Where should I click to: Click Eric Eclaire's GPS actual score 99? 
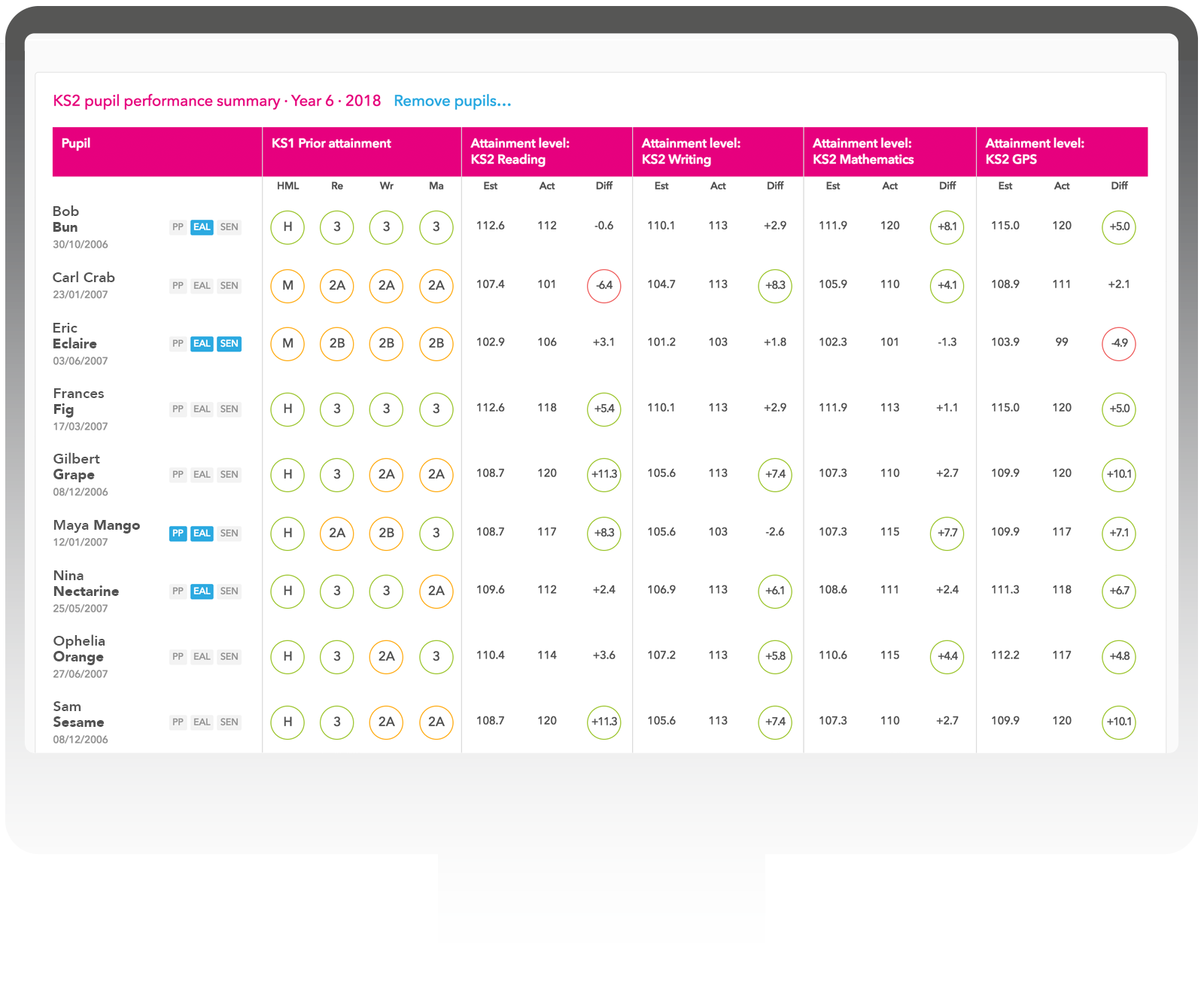tap(1062, 342)
